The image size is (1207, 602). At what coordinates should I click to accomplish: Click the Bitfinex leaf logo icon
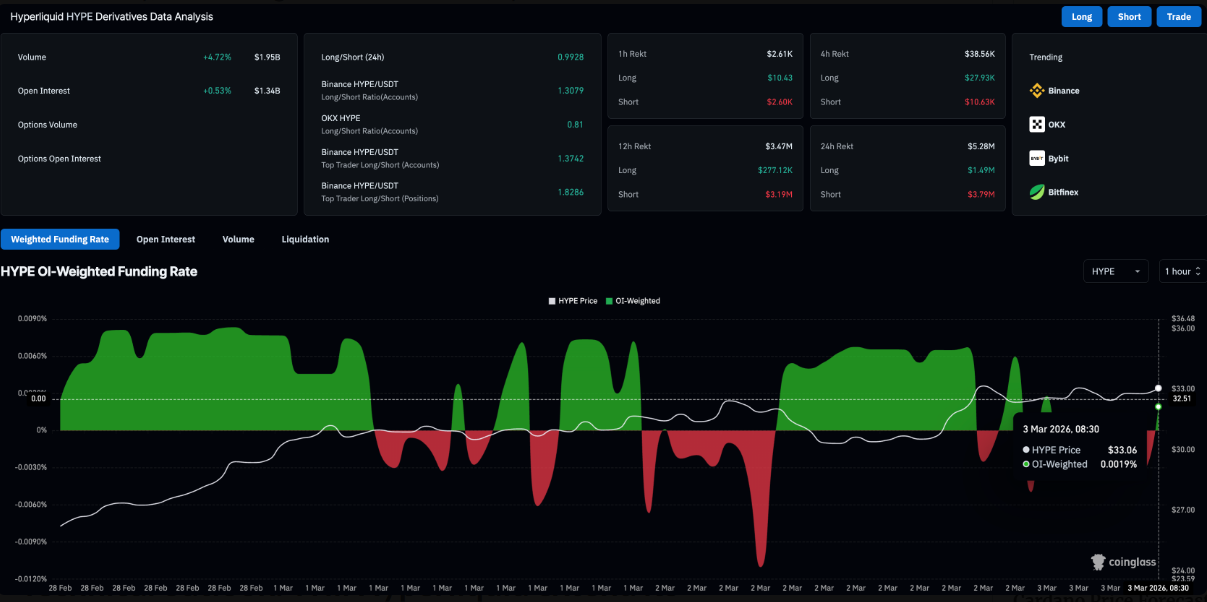click(1037, 192)
